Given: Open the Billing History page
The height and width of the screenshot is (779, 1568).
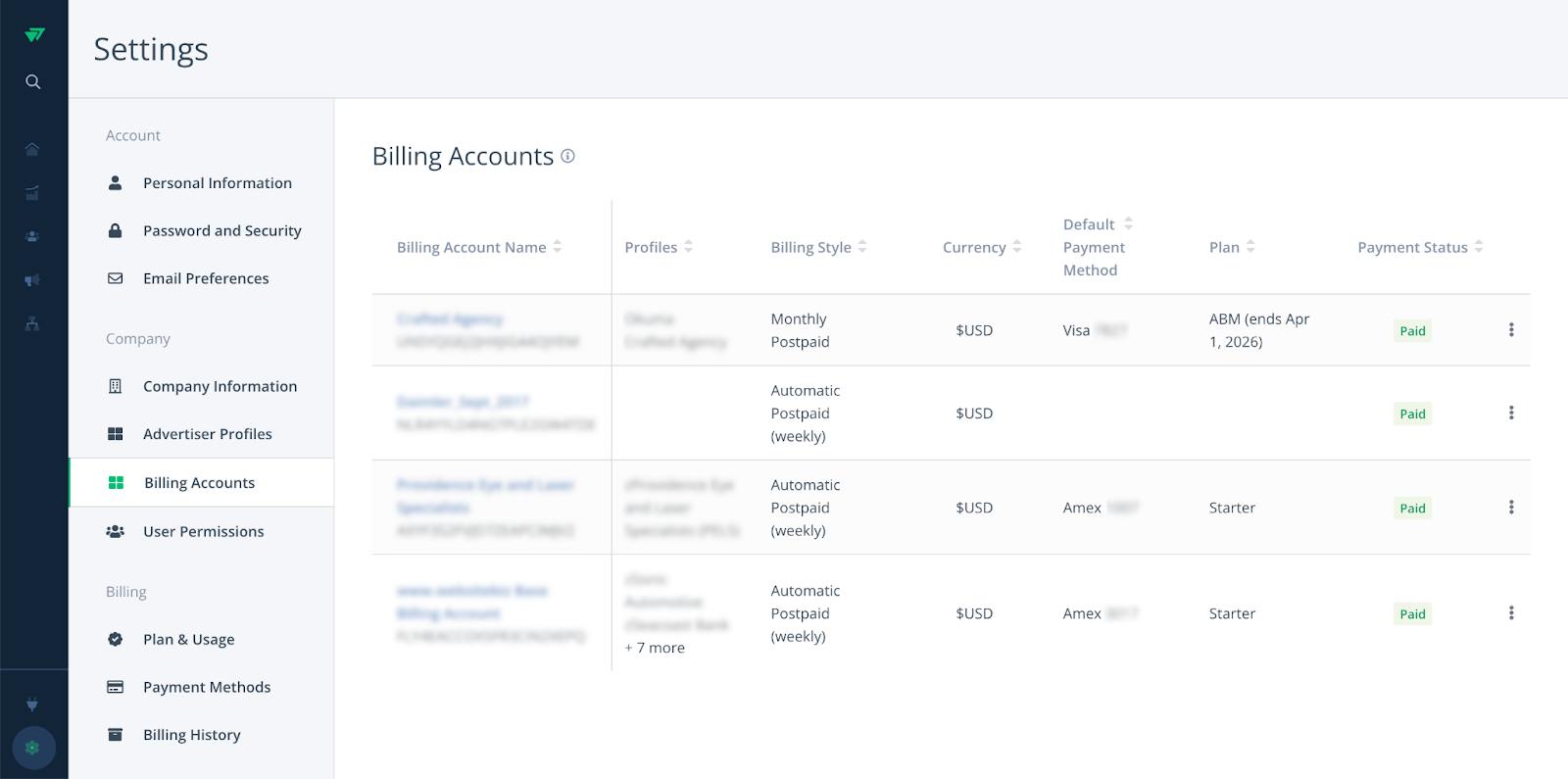Looking at the screenshot, I should [191, 735].
